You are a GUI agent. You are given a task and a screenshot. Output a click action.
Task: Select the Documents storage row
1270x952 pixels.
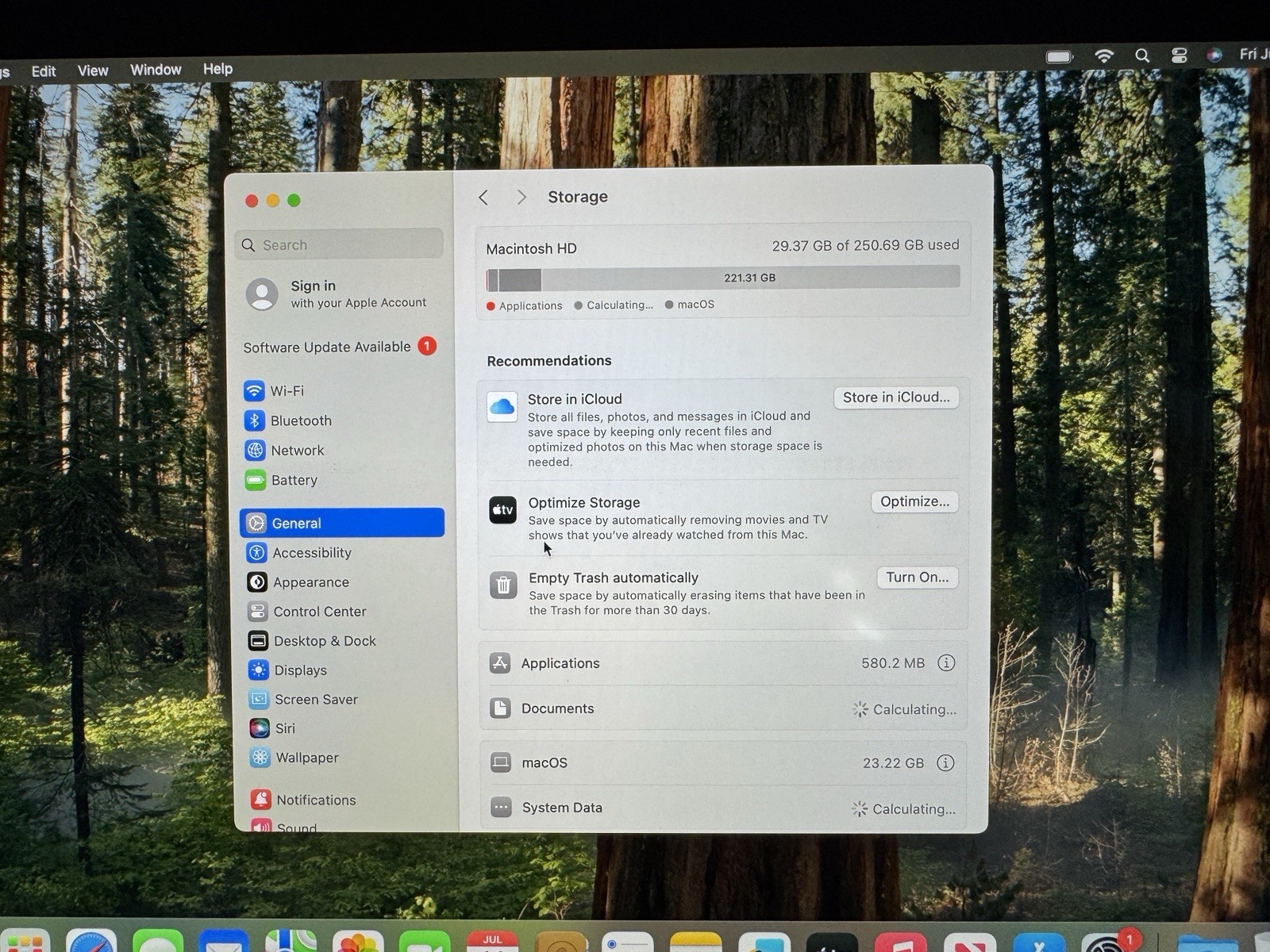(723, 708)
